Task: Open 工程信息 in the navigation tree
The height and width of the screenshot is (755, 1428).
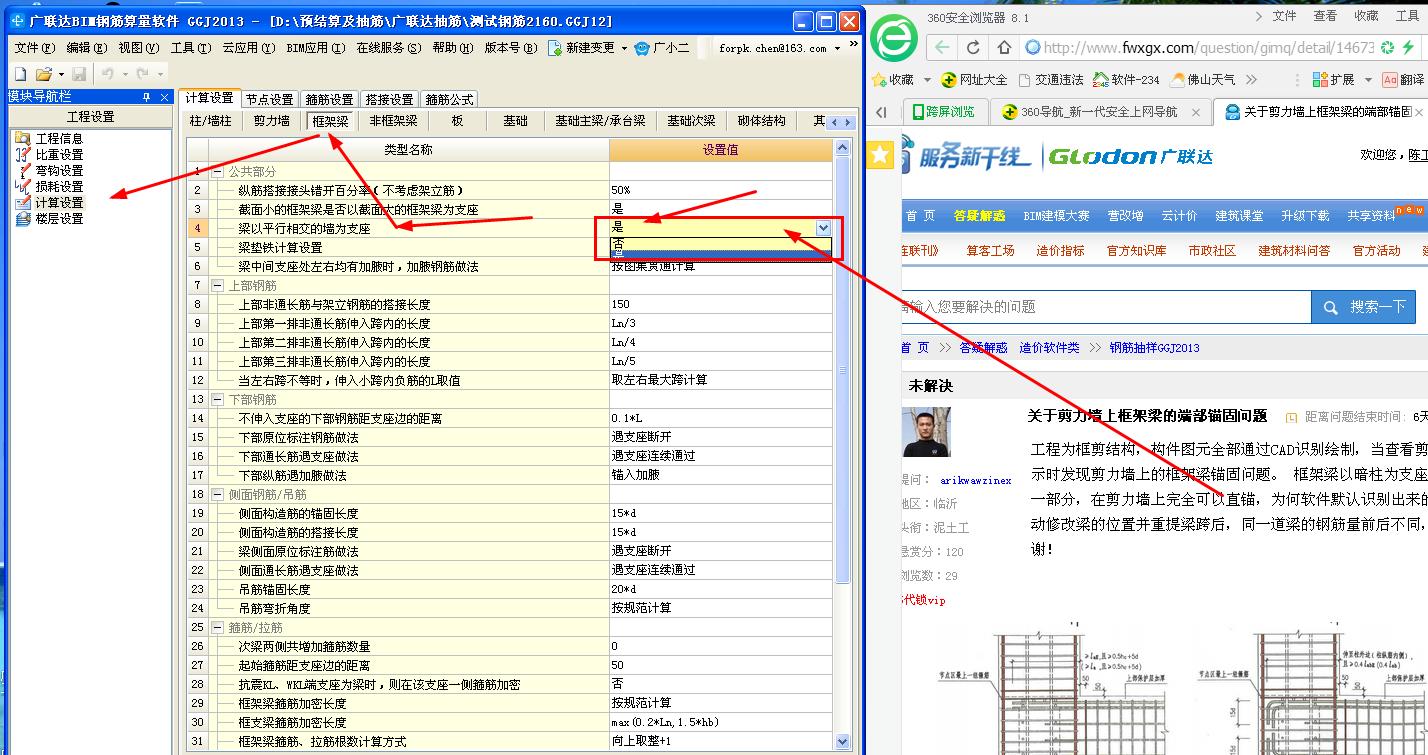Action: click(50, 139)
